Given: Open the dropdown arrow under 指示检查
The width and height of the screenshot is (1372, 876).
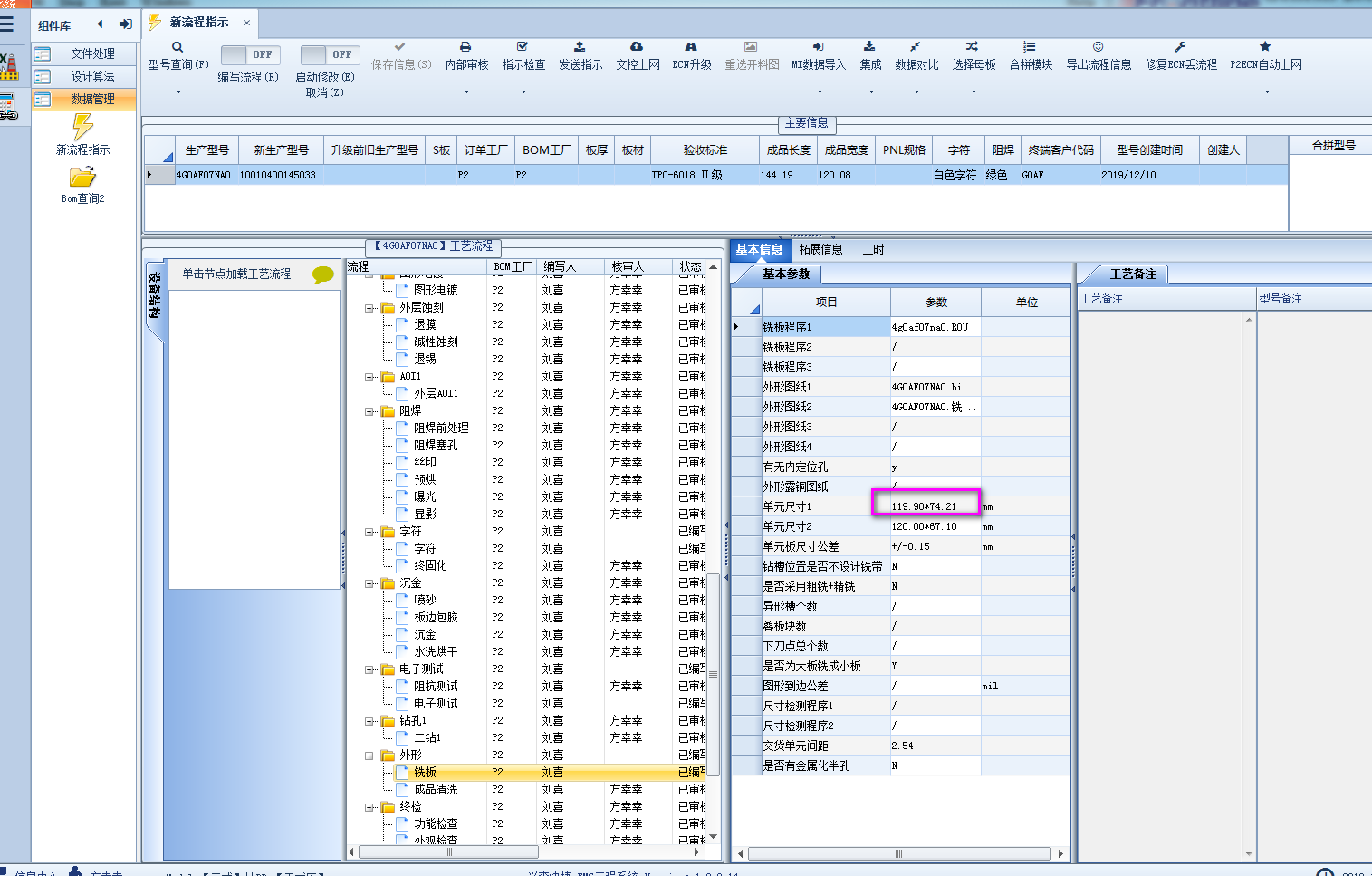Looking at the screenshot, I should click(x=523, y=91).
